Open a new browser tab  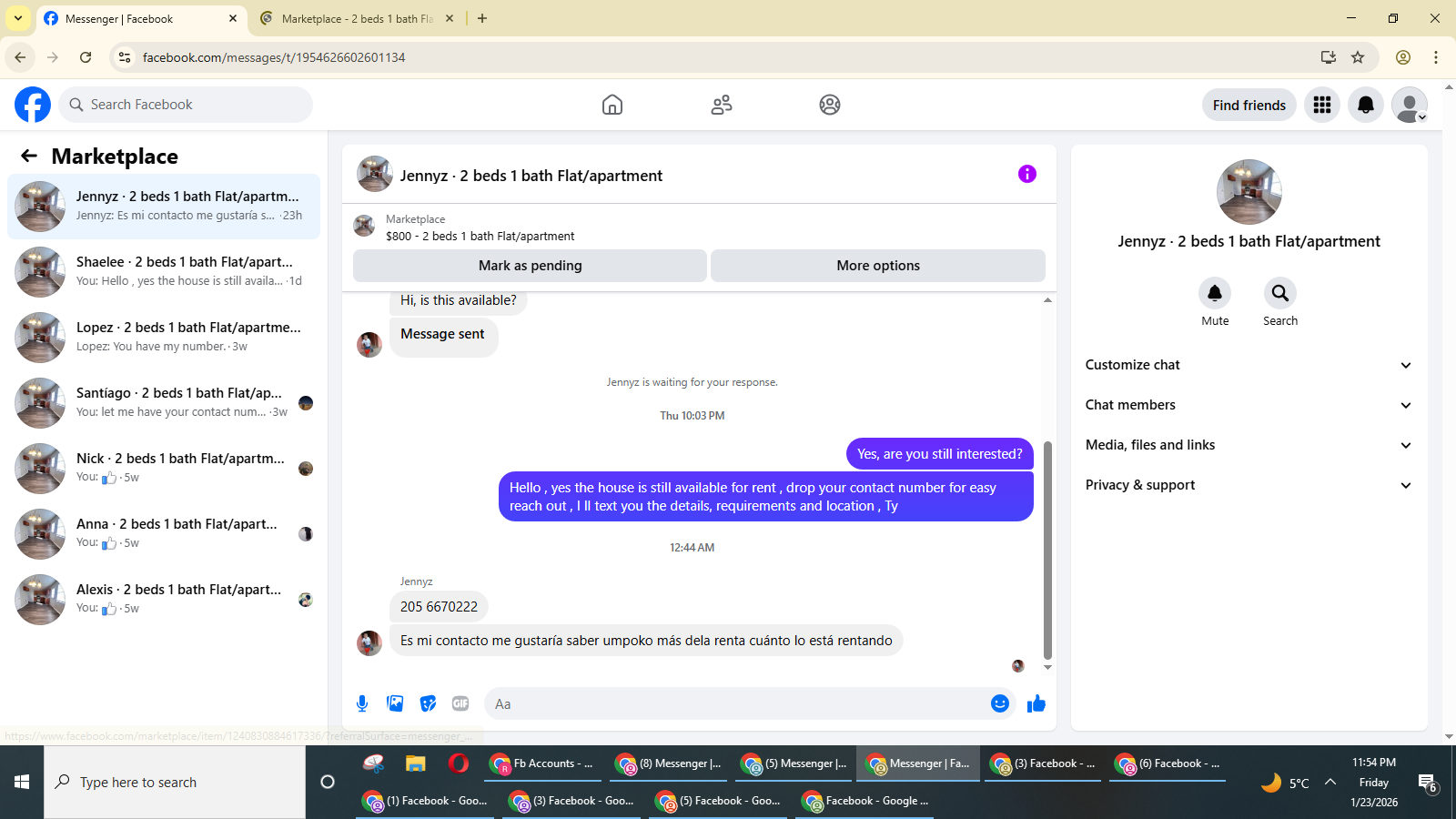pyautogui.click(x=482, y=18)
